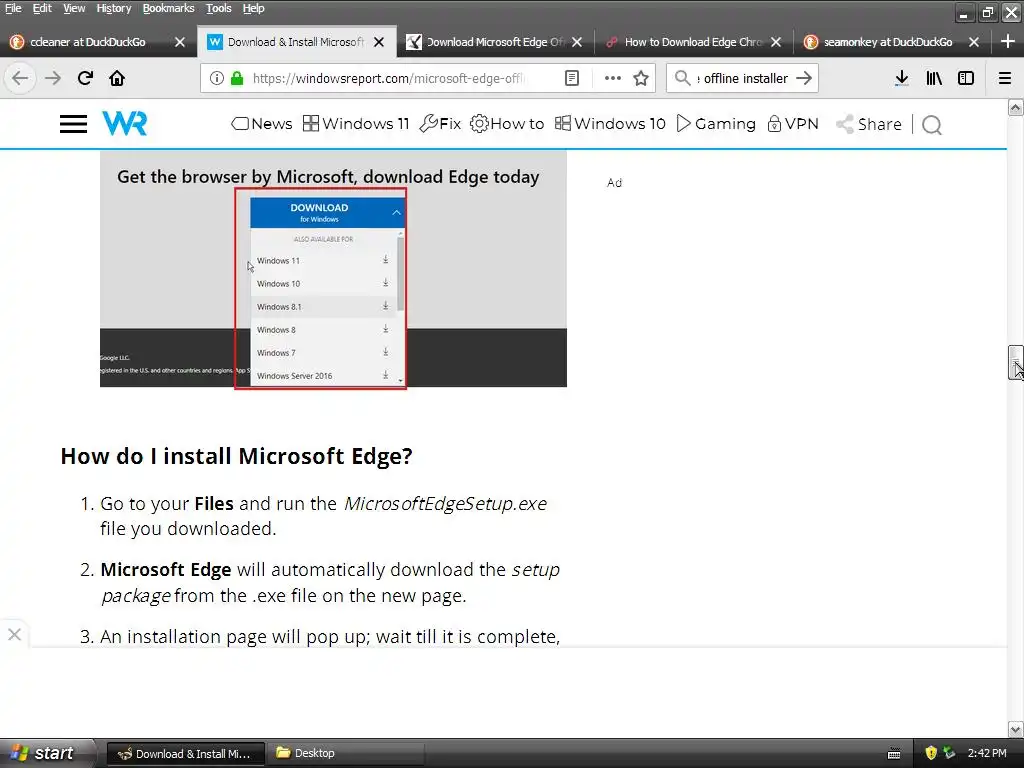Screen dimensions: 1024x768
Task: Click the offline installer search field
Action: coord(743,78)
